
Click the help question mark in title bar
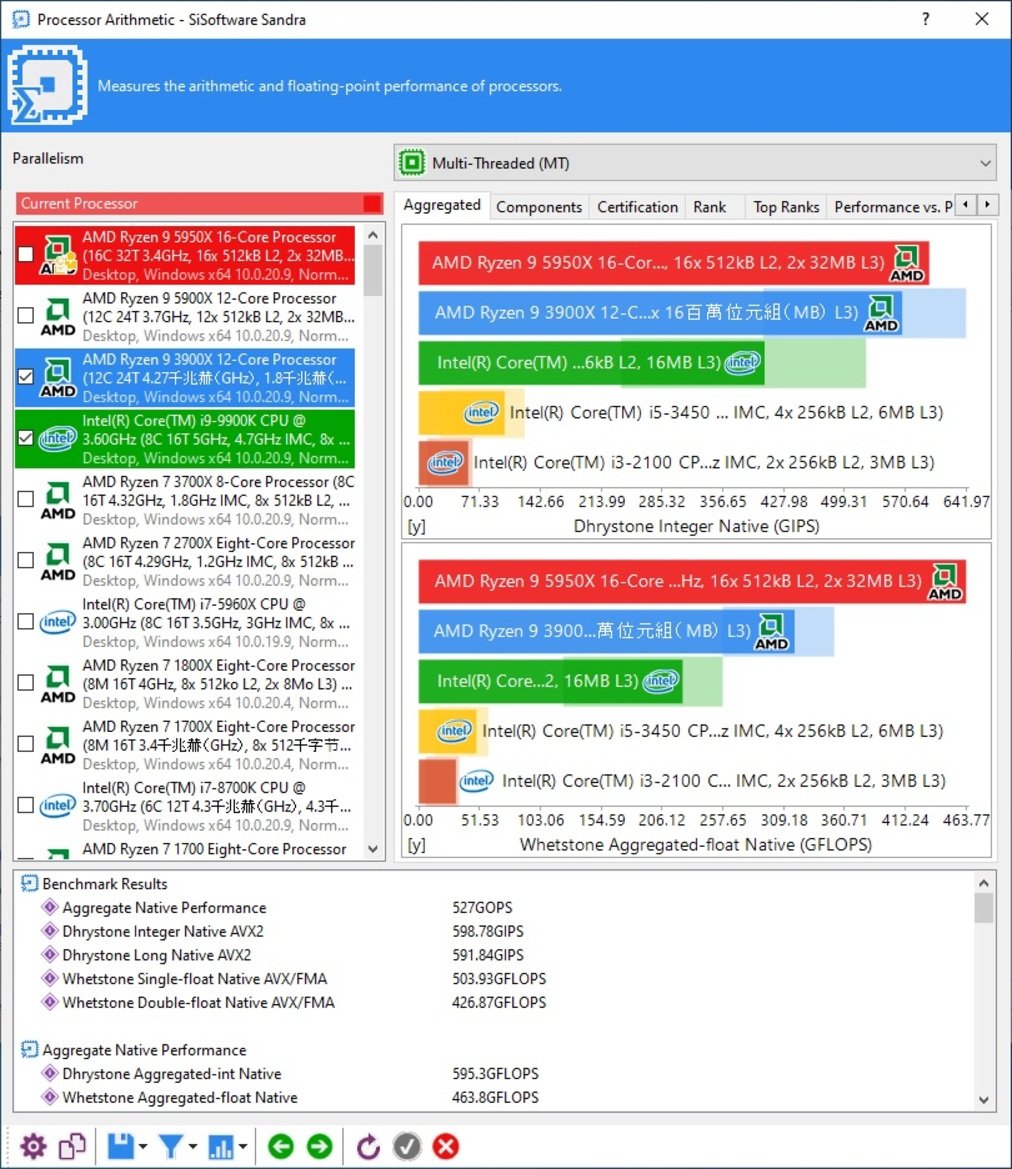click(925, 19)
